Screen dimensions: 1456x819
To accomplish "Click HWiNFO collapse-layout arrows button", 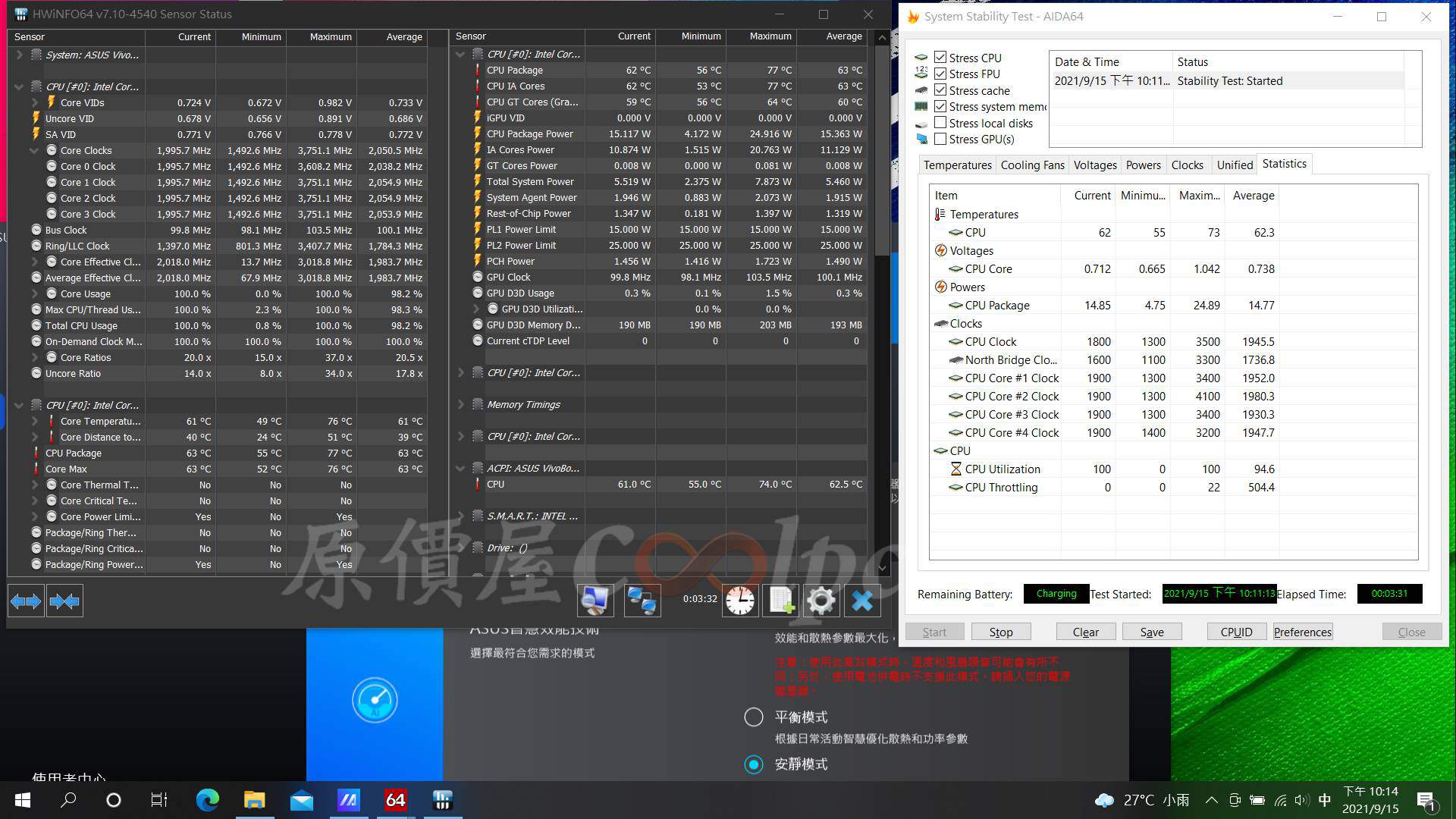I will 64,601.
